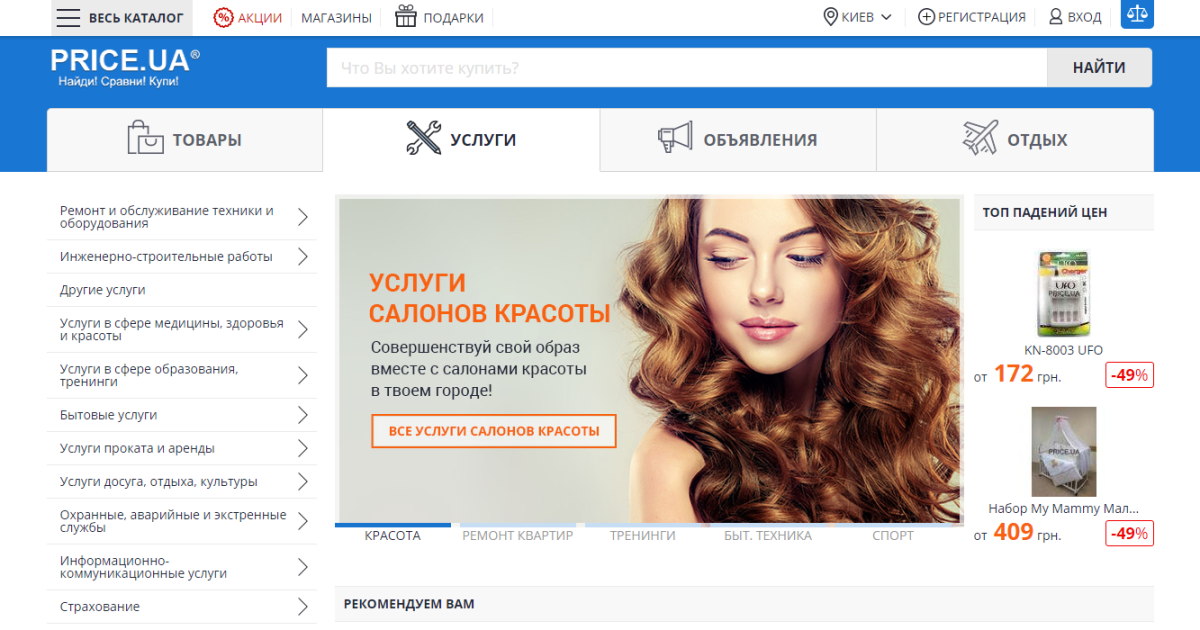Click the KN-8003 UFO product thumbnail
Viewport: 1200px width, 630px height.
(1063, 293)
